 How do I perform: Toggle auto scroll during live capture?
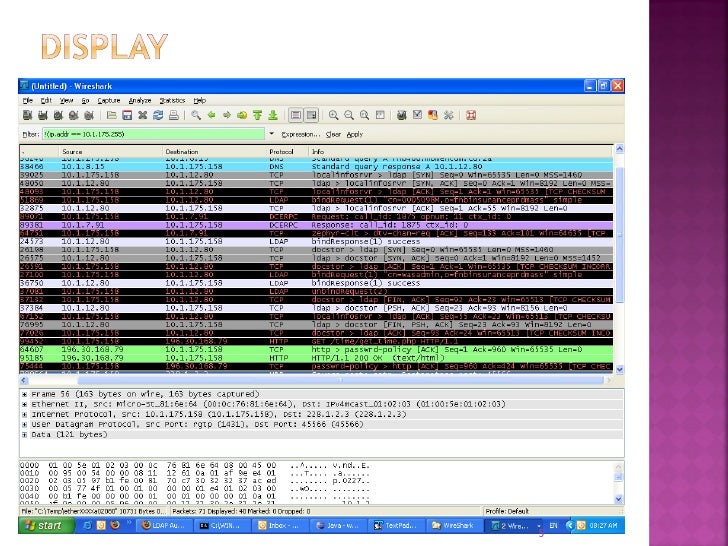point(312,115)
